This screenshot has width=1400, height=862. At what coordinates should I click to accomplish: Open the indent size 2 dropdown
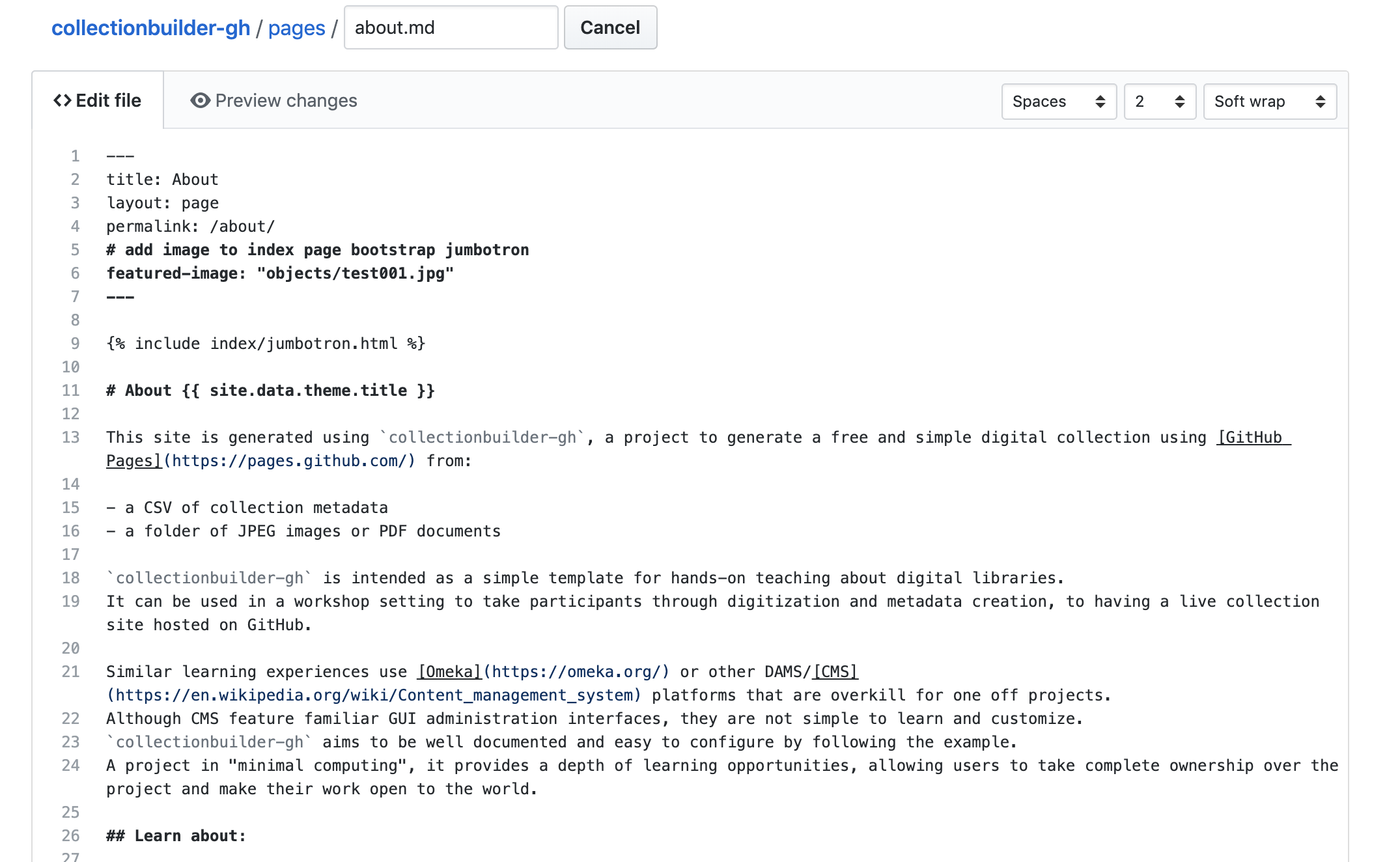click(x=1159, y=102)
